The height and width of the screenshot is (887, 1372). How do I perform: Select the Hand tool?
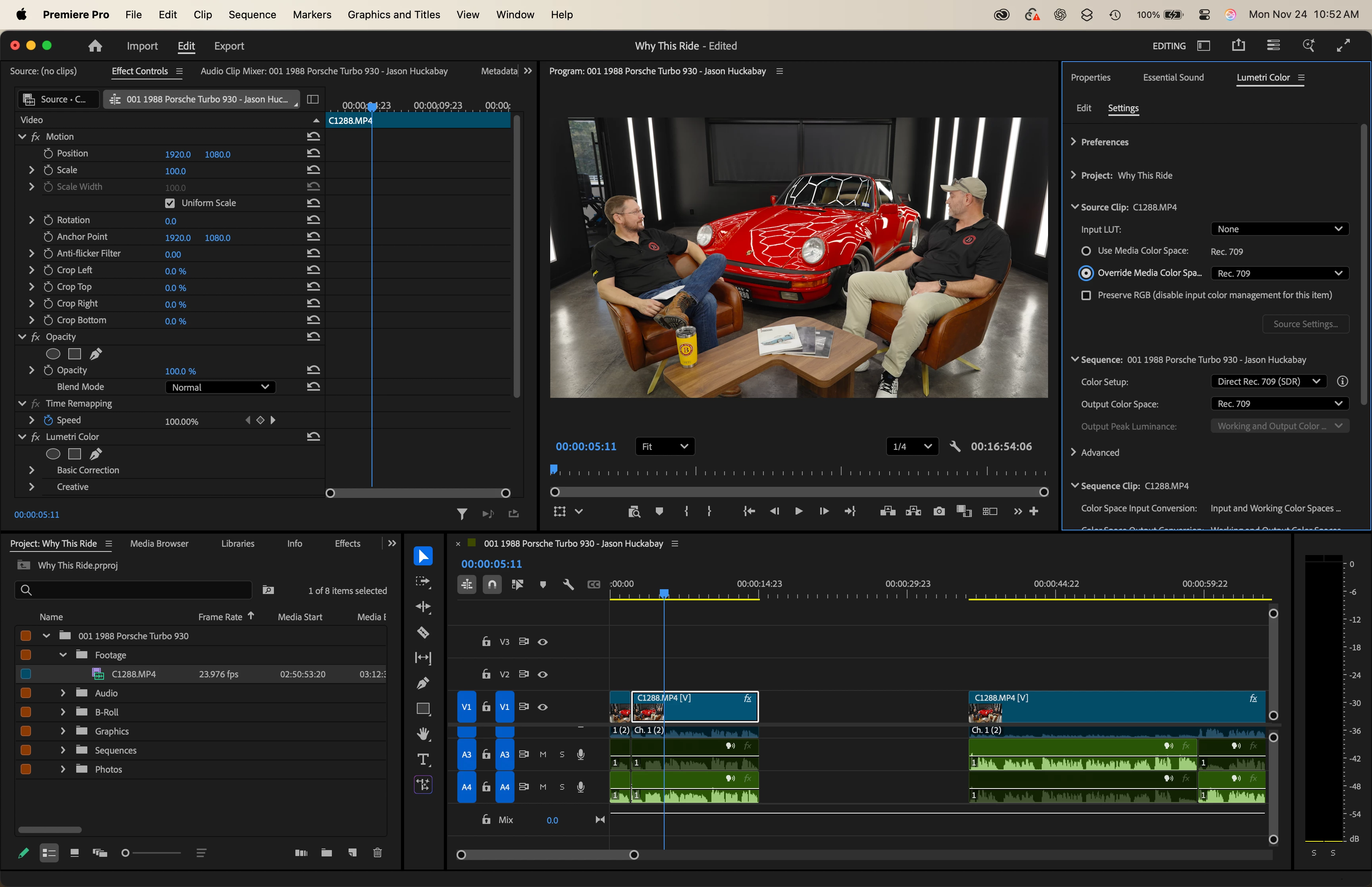coord(423,734)
